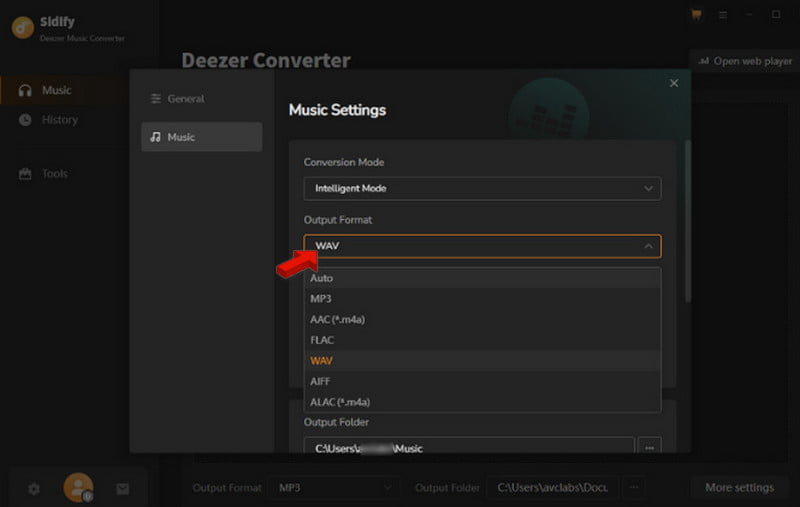The height and width of the screenshot is (507, 800).
Task: Switch to General settings tab
Action: click(x=202, y=99)
